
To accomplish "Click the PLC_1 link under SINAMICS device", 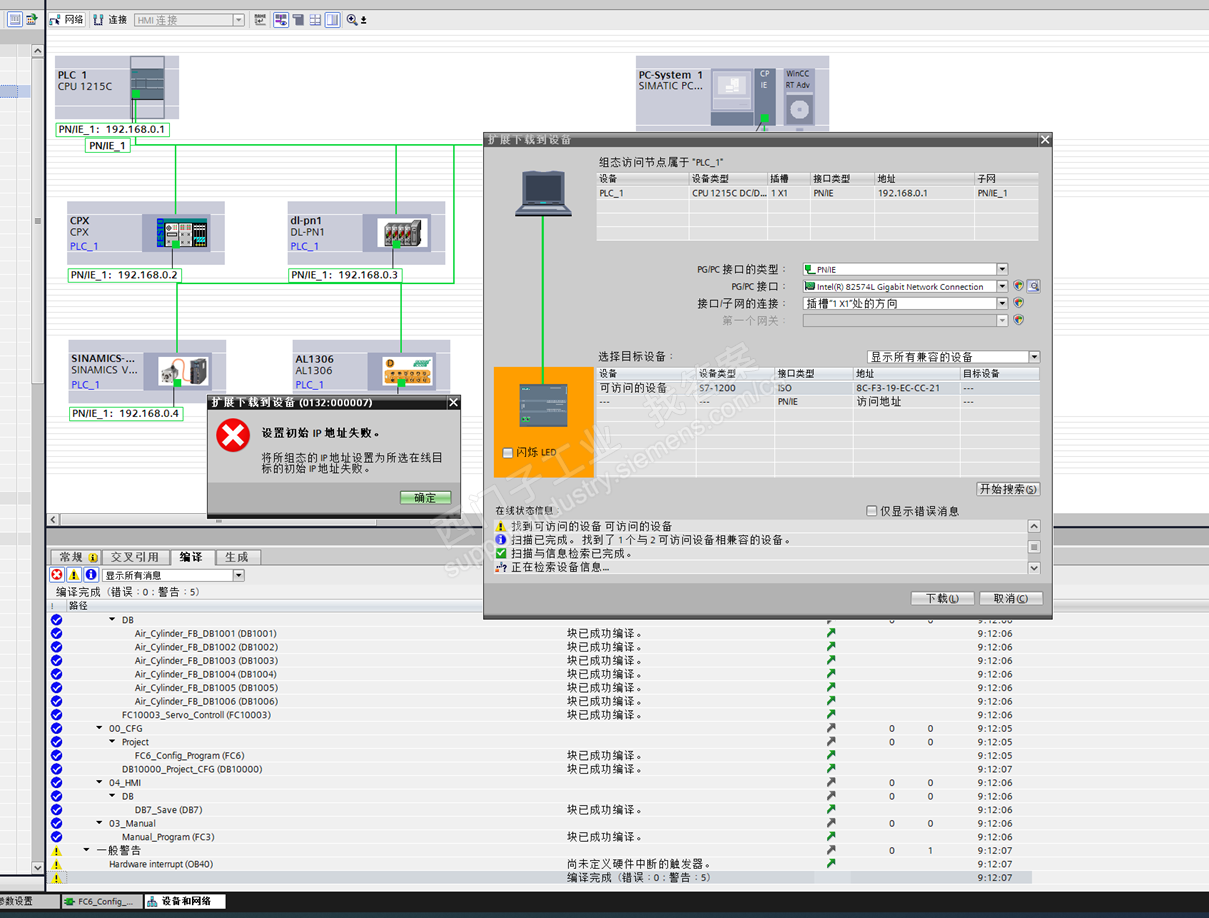I will 85,384.
